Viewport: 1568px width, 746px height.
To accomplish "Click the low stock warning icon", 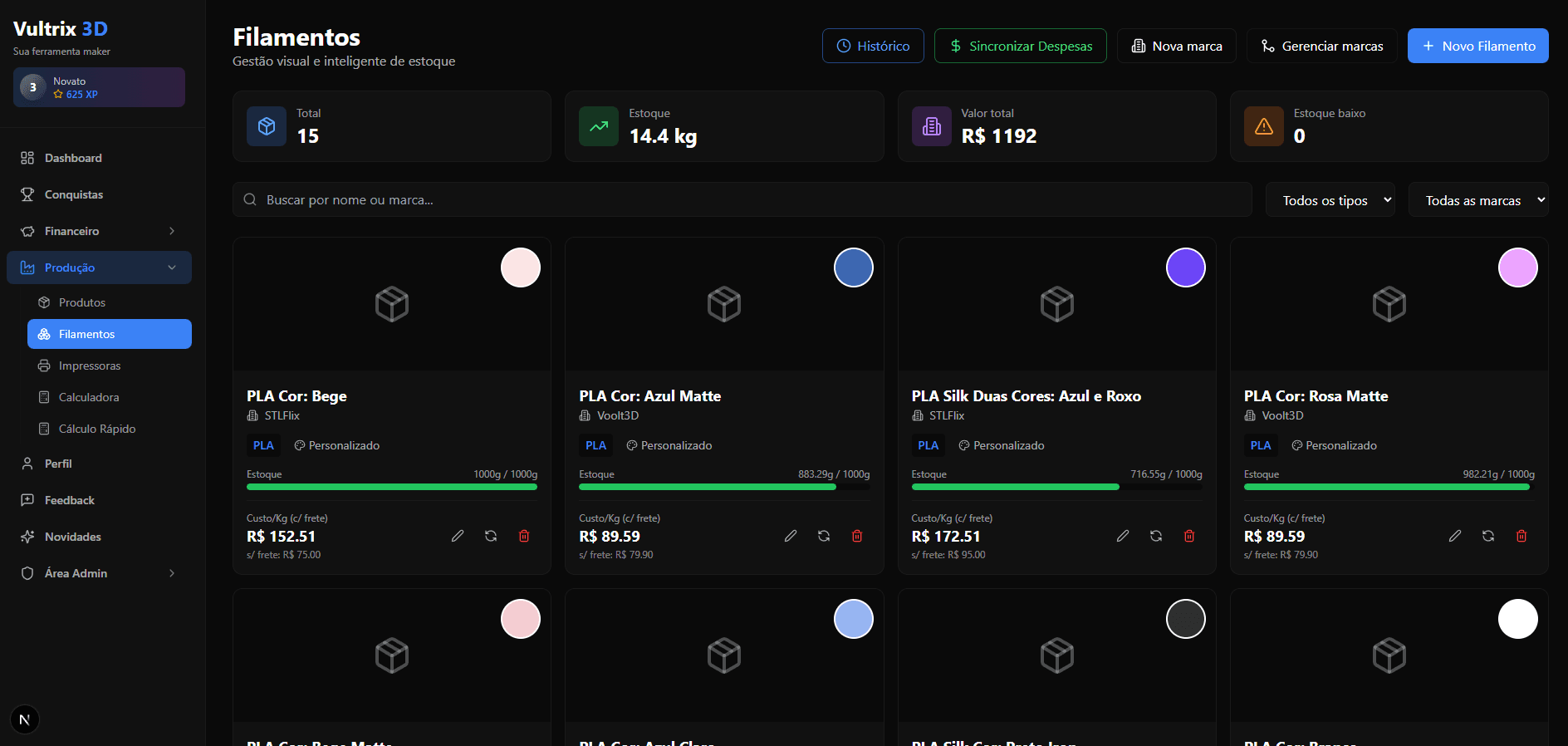I will [1264, 126].
